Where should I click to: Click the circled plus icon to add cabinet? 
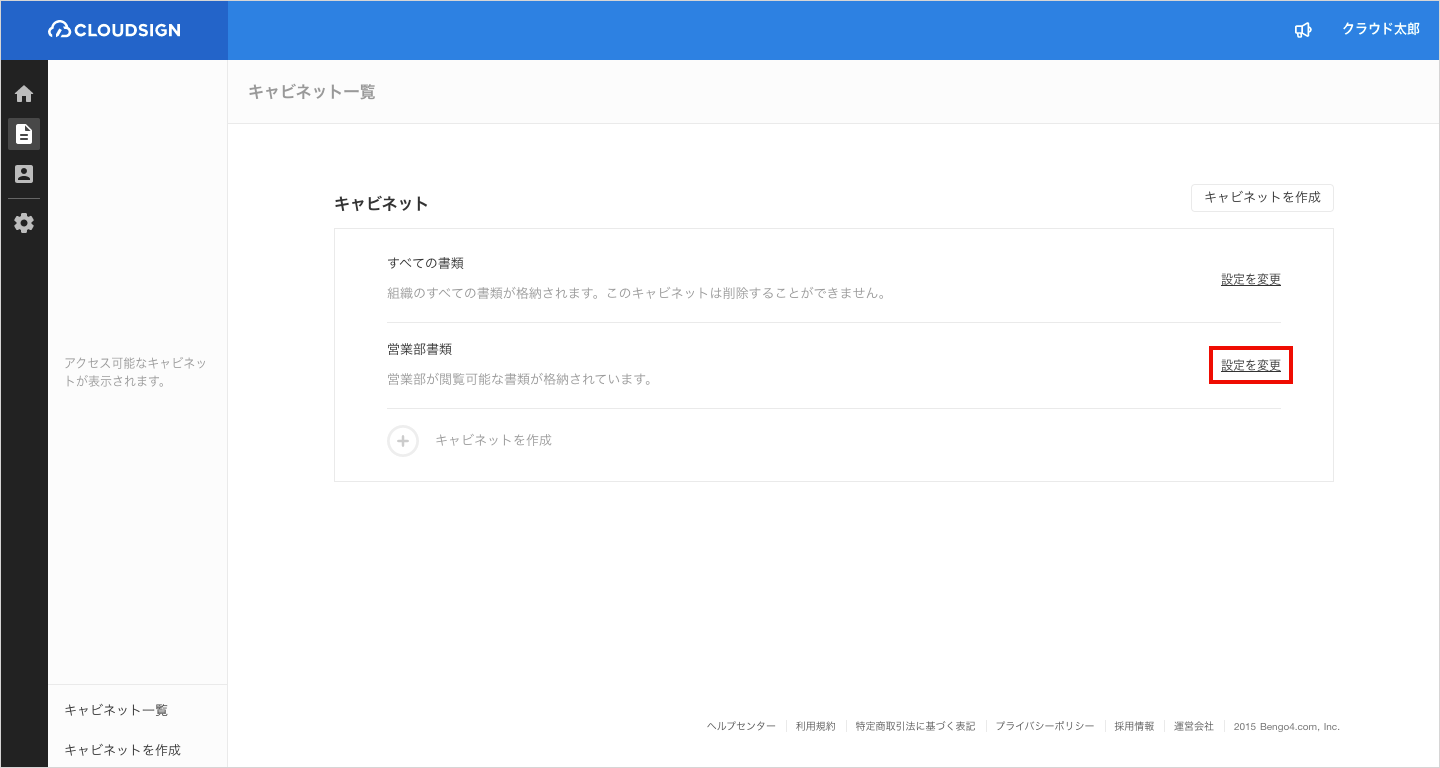tap(403, 440)
